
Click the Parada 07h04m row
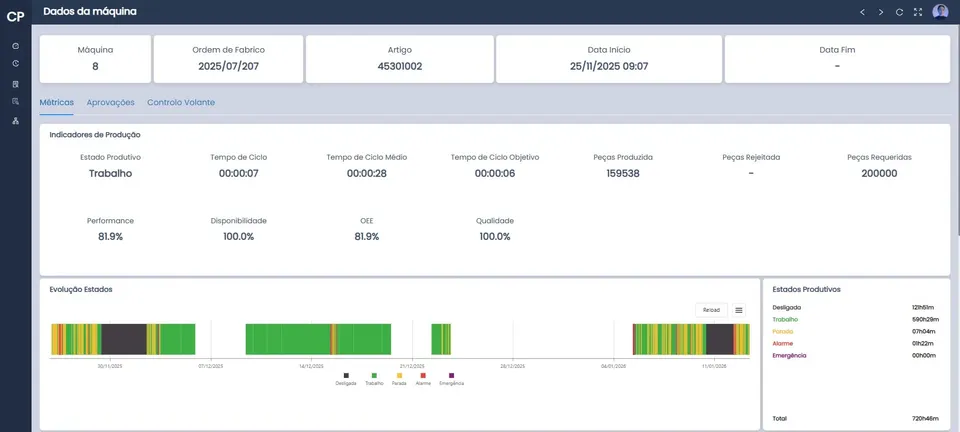pos(855,331)
